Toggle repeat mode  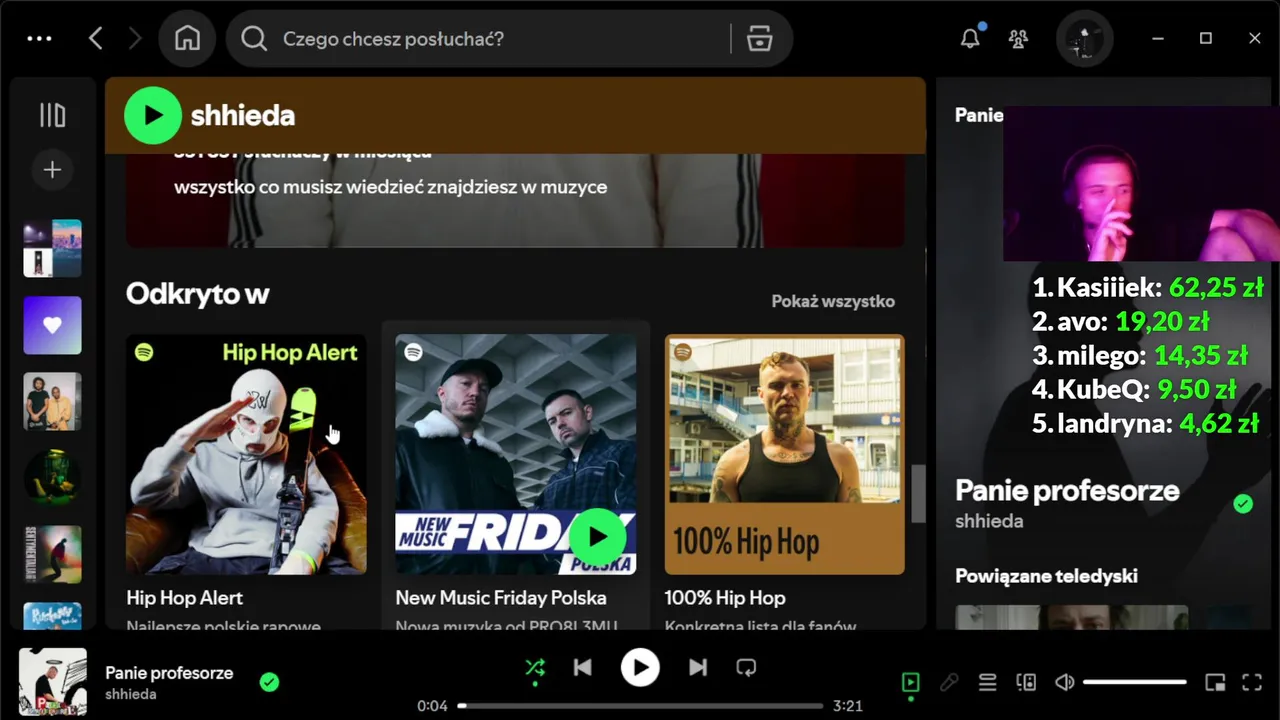pos(746,667)
